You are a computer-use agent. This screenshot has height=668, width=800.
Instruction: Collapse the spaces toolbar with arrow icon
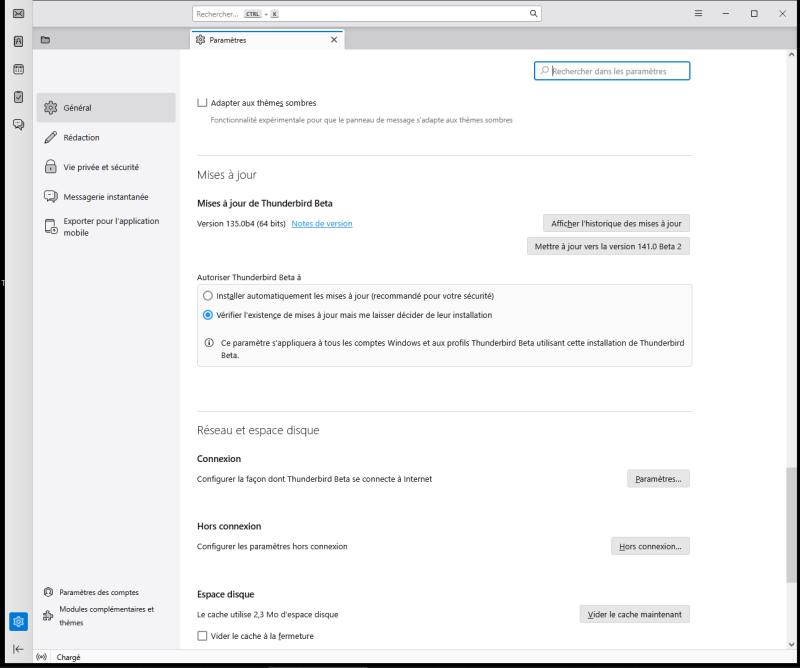(x=18, y=649)
